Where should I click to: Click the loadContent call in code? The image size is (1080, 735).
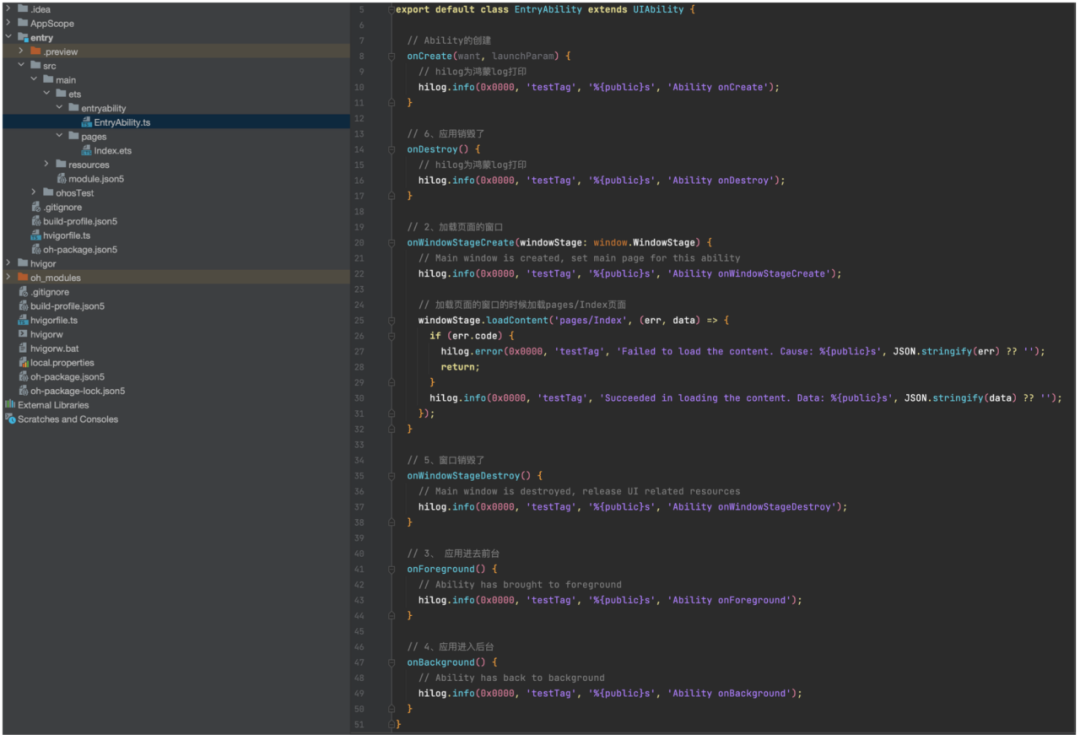tap(517, 320)
